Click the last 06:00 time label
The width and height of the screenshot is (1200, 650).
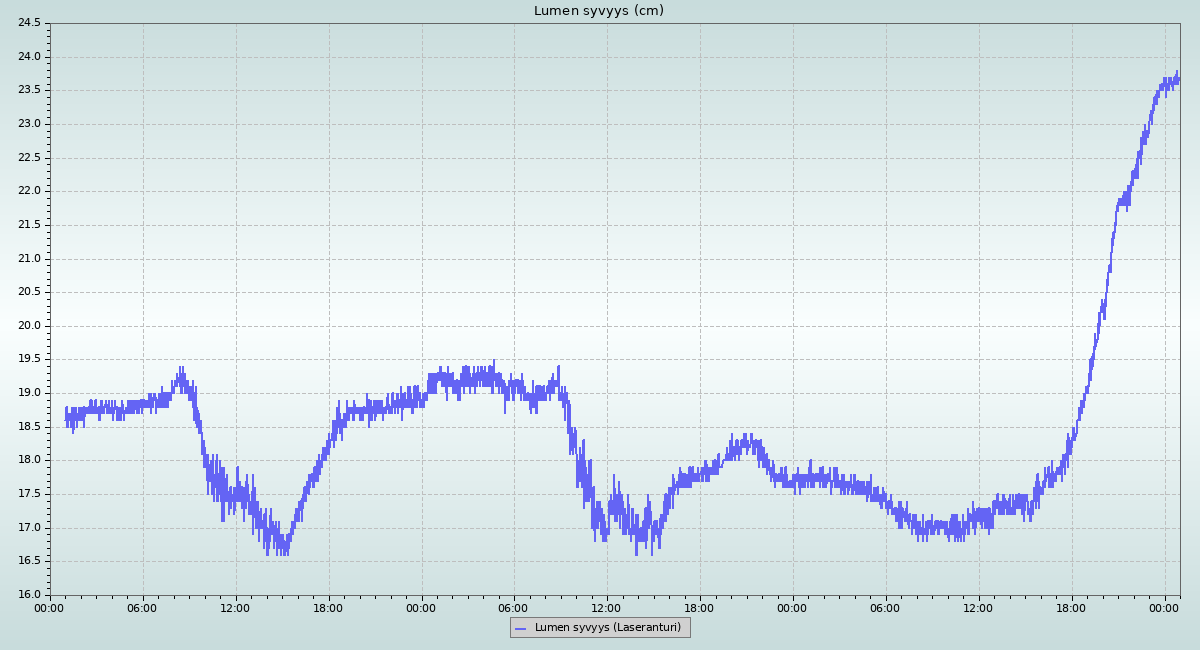pos(885,607)
